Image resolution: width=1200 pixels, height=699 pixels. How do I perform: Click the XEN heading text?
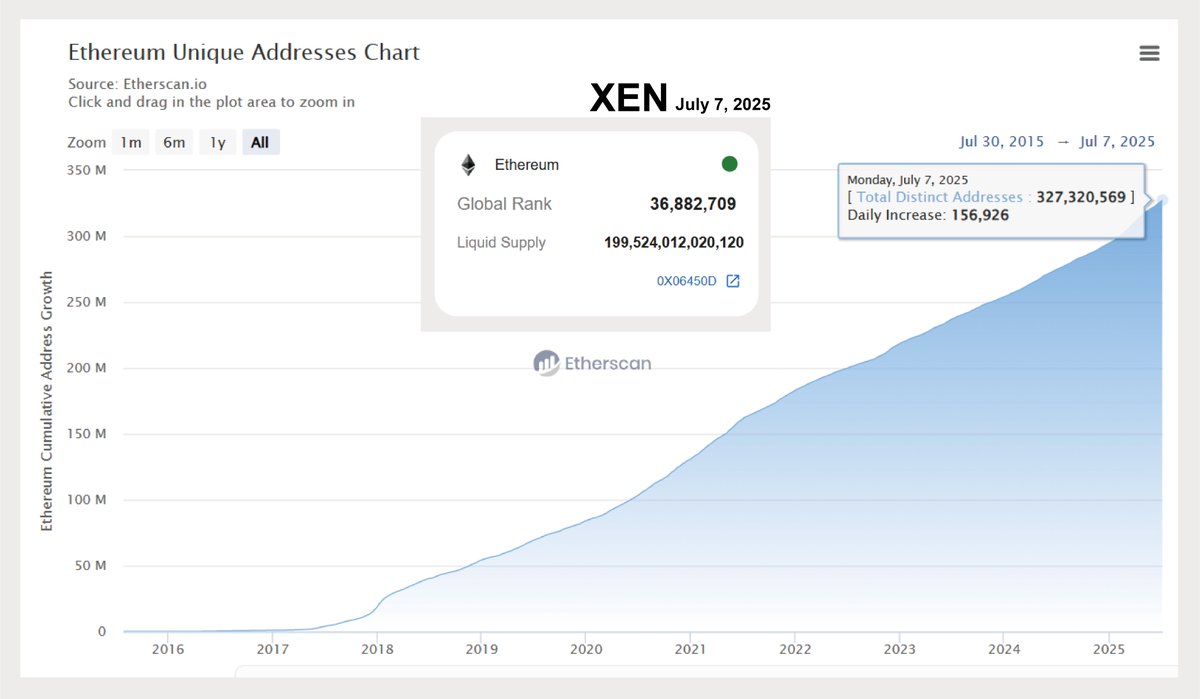(629, 98)
